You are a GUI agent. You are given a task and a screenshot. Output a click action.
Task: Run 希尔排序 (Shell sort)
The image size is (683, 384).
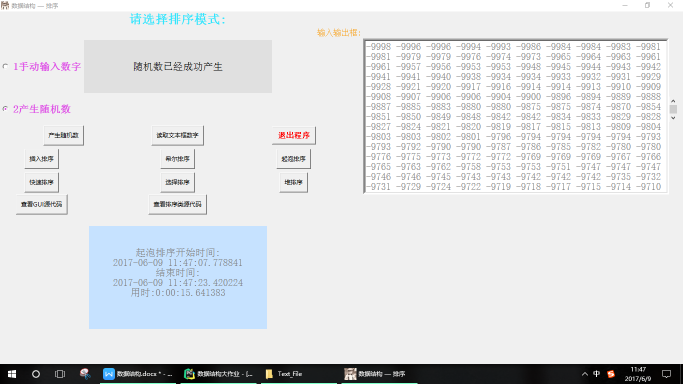click(177, 159)
